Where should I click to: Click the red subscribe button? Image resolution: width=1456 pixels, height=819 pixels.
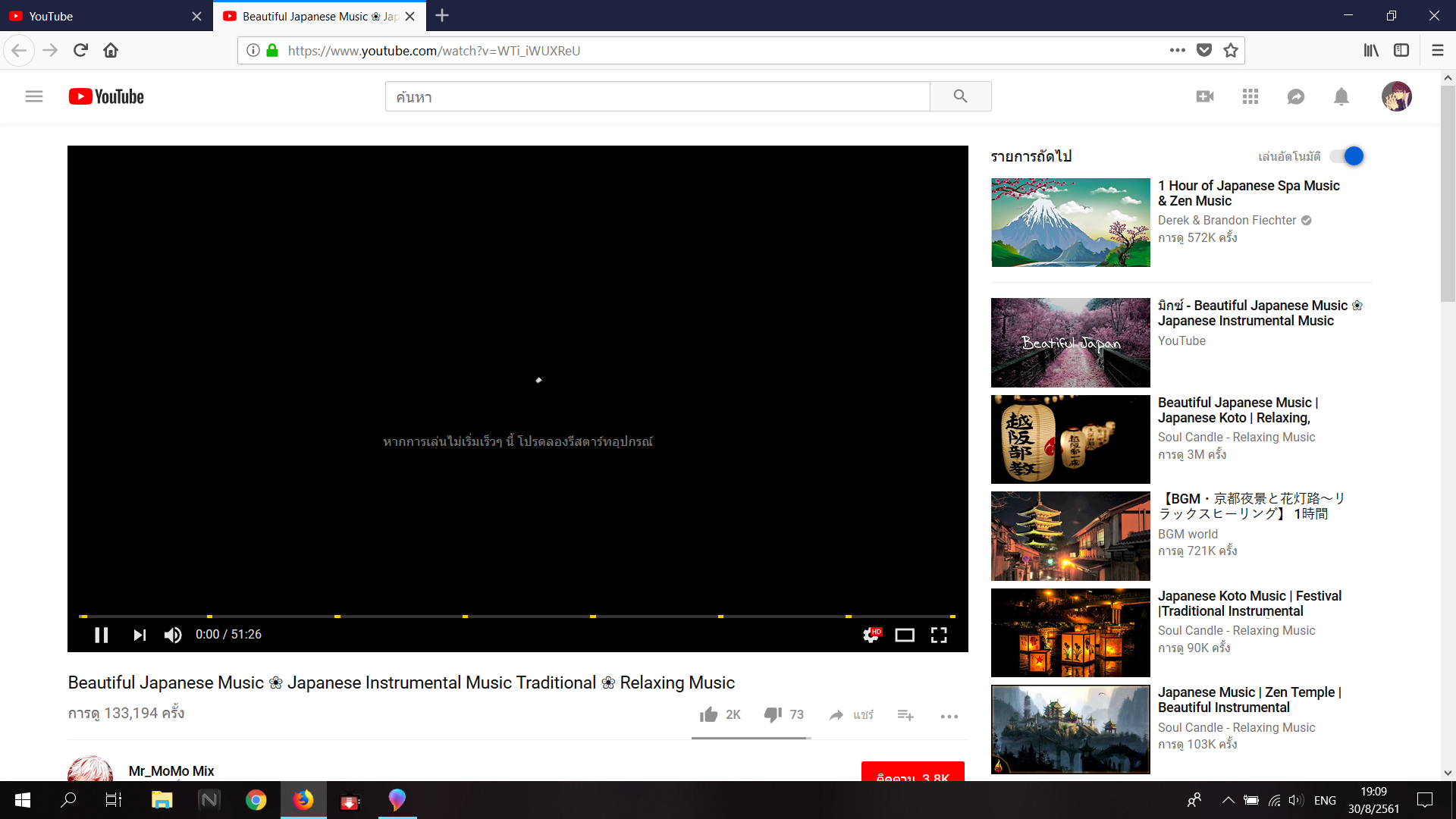[x=912, y=772]
